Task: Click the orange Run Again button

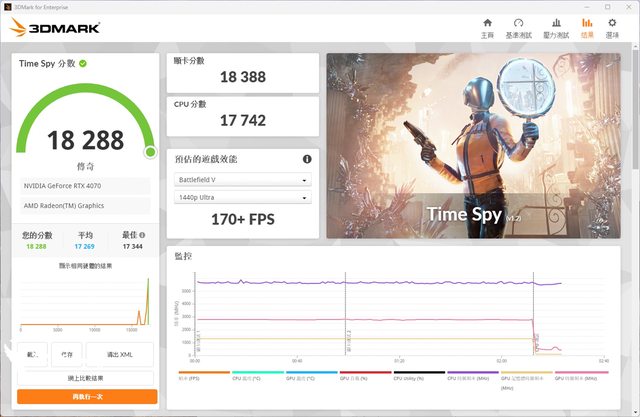Action: tap(87, 396)
